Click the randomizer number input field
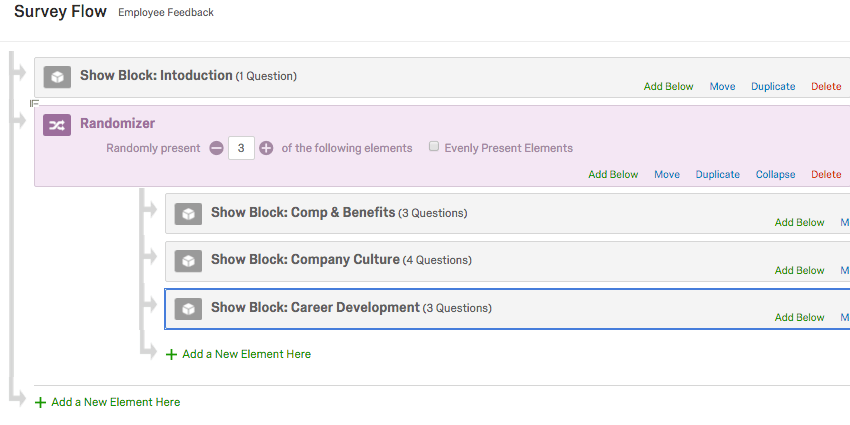This screenshot has height=425, width=850. click(x=241, y=148)
